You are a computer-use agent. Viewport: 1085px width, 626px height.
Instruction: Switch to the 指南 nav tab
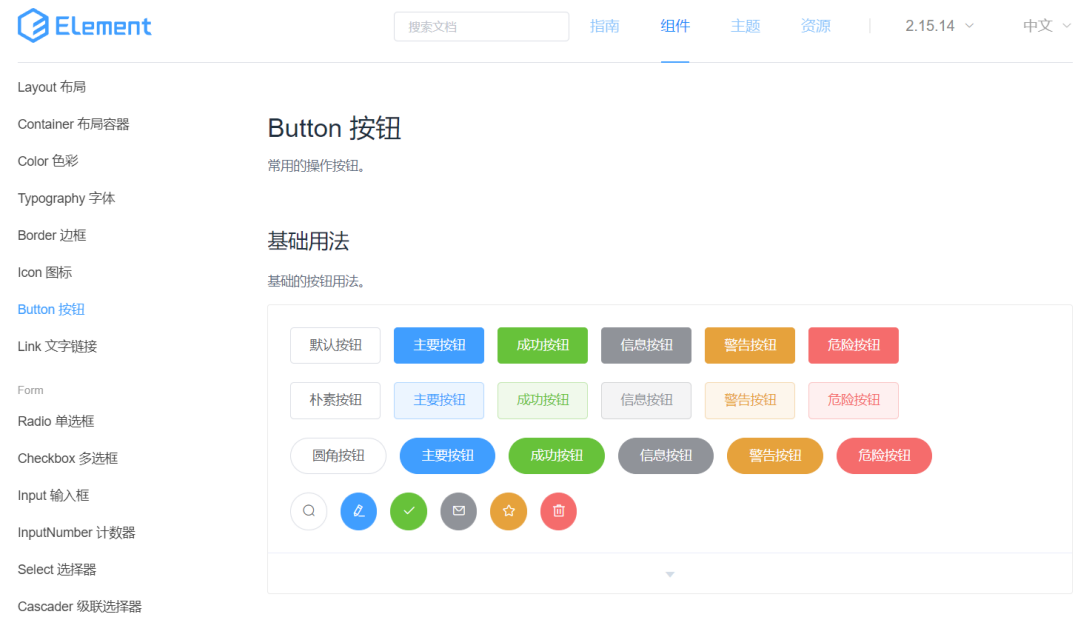coord(605,26)
